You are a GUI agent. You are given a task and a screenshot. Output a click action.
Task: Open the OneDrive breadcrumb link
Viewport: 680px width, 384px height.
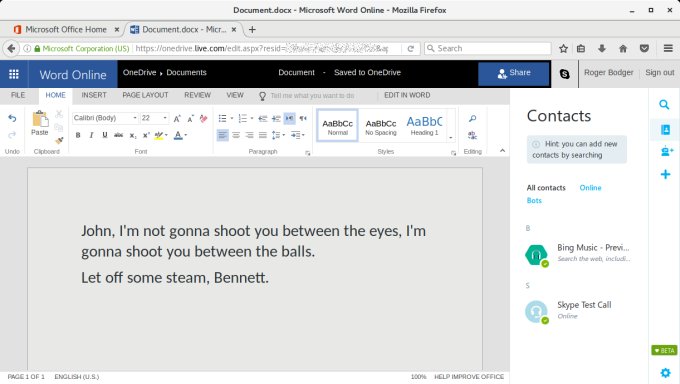click(139, 72)
